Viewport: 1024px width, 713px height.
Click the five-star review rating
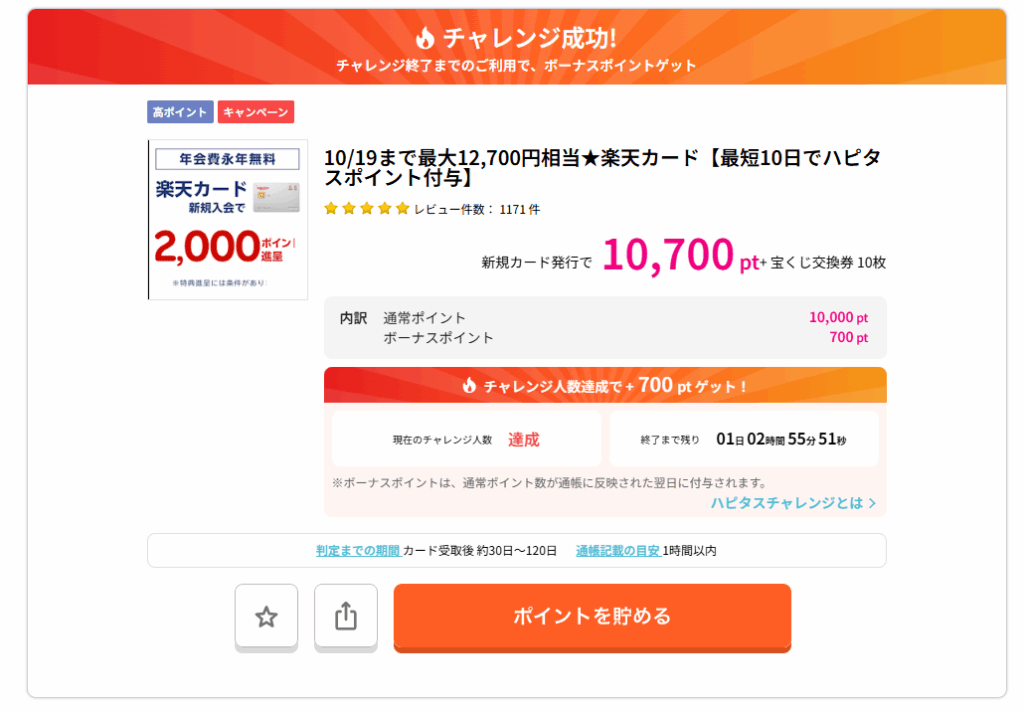coord(367,209)
